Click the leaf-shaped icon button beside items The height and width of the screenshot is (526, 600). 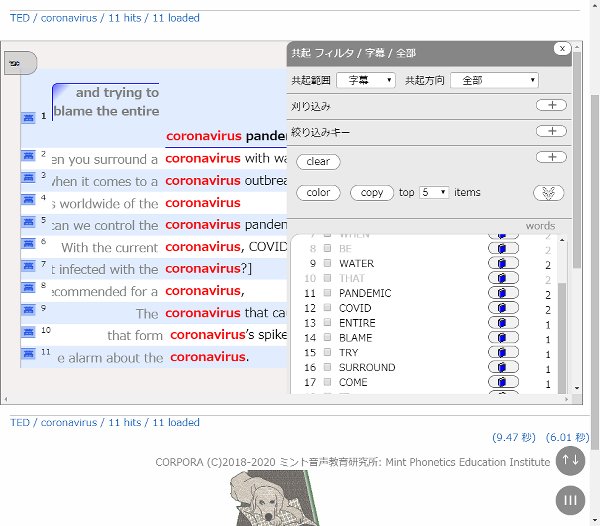(549, 193)
